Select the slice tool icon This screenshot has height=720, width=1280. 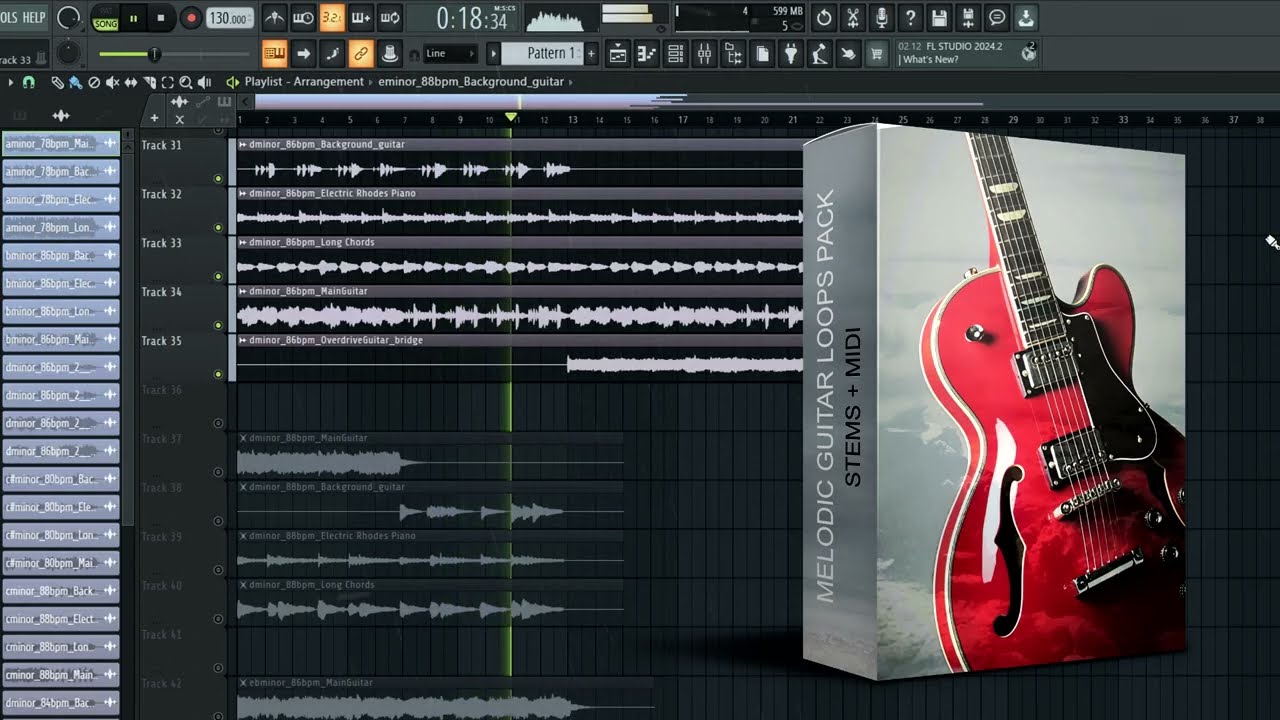click(149, 82)
